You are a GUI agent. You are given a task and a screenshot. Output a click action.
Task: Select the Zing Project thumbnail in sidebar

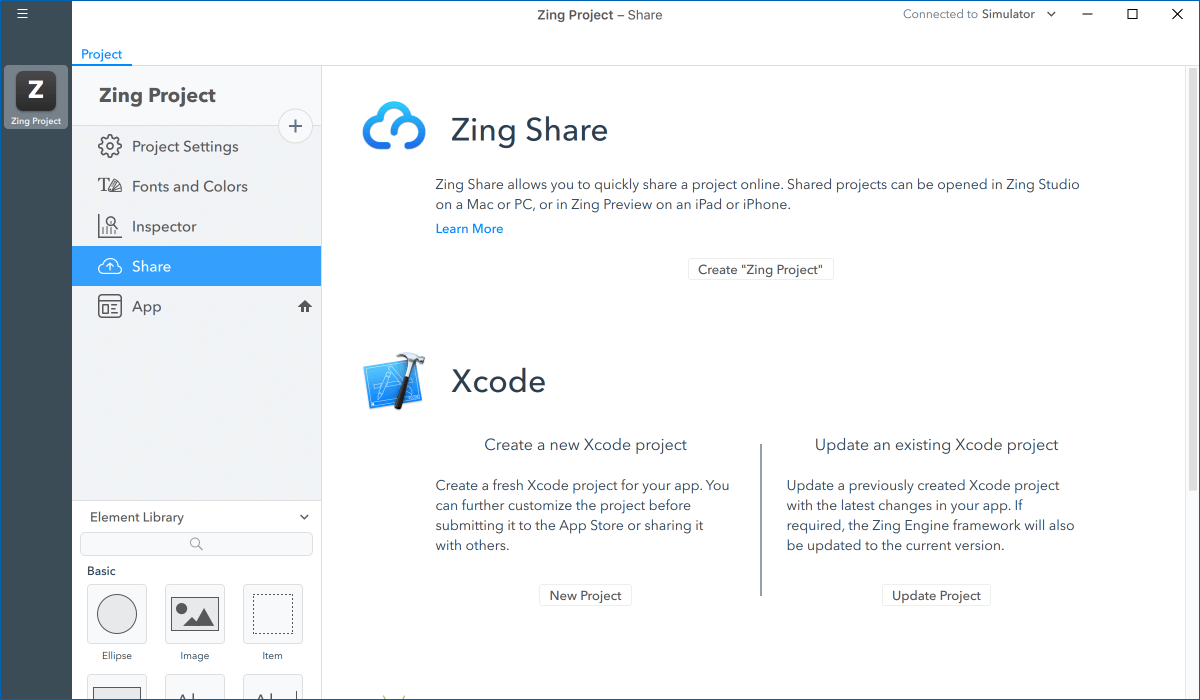point(36,97)
